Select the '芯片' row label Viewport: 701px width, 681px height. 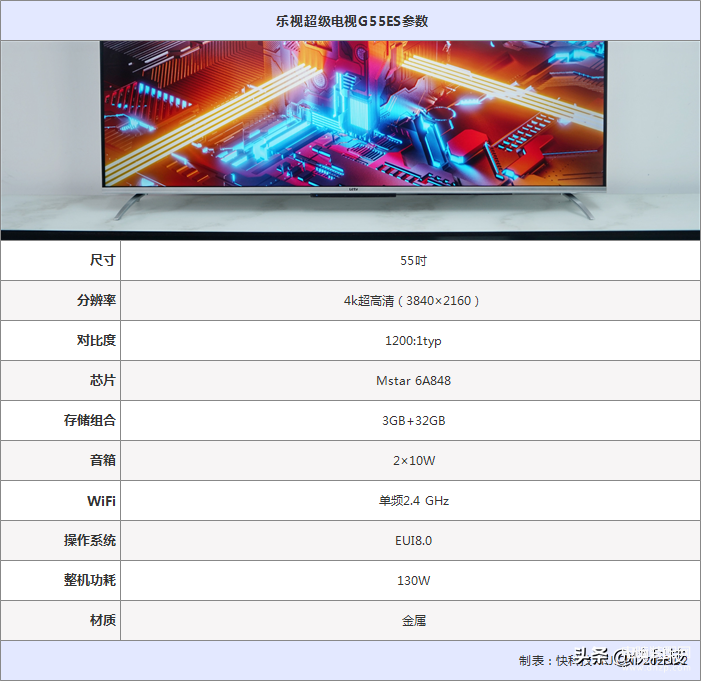[x=102, y=380]
